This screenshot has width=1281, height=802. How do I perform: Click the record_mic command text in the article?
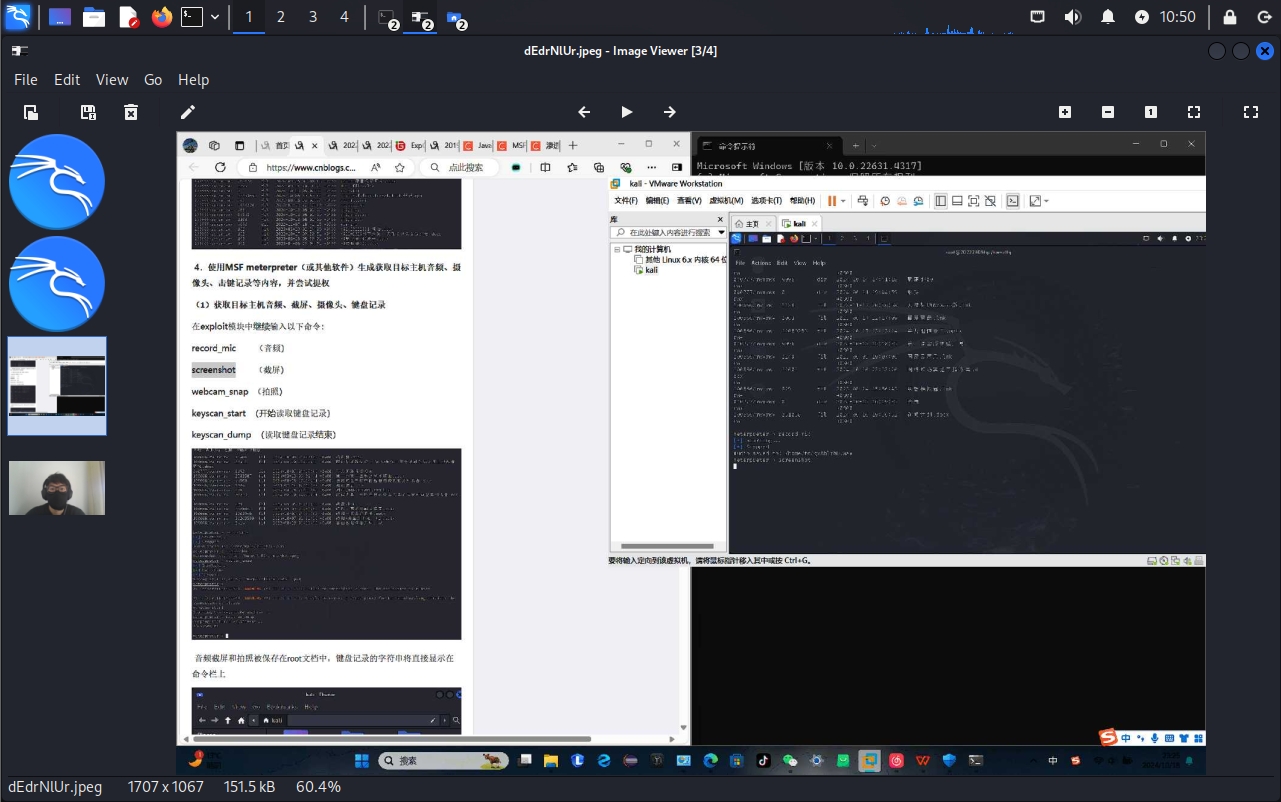[x=214, y=348]
